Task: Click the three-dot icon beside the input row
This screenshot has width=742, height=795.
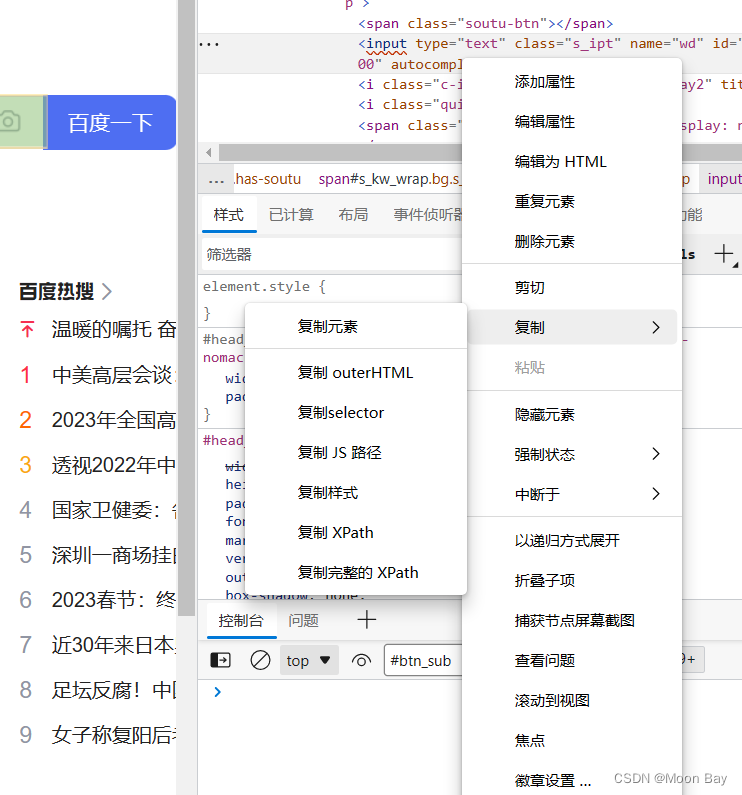Action: pos(209,45)
